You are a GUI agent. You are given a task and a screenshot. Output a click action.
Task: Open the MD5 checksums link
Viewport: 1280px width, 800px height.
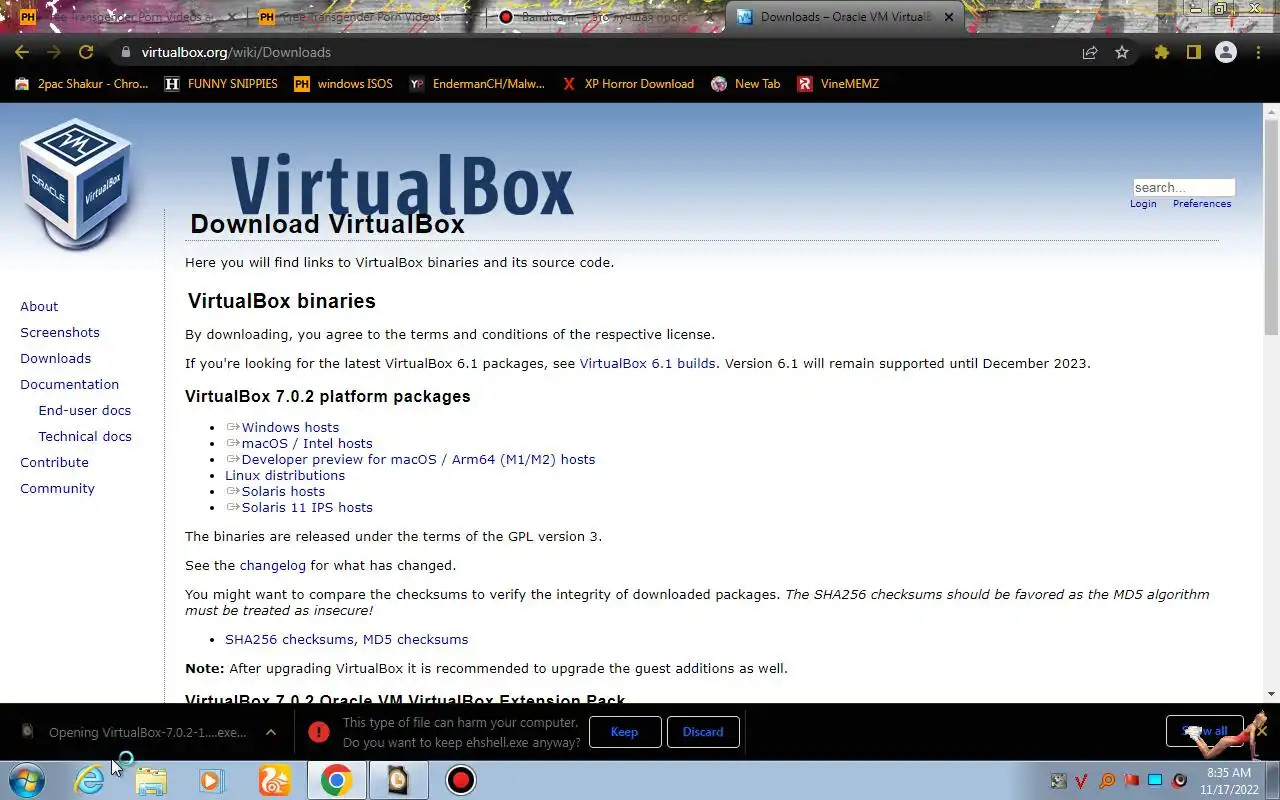[415, 639]
